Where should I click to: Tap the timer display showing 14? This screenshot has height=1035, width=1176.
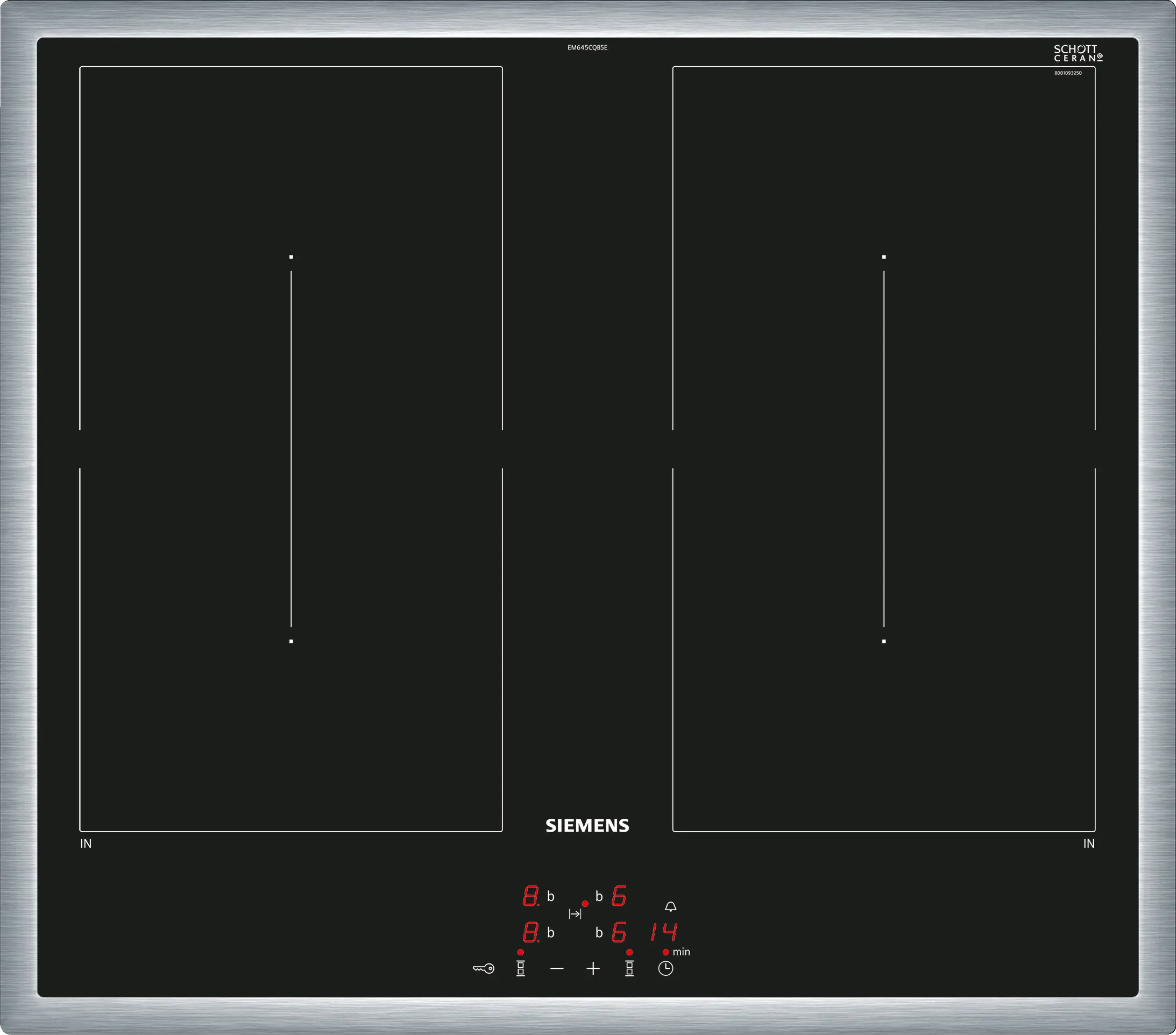(664, 932)
